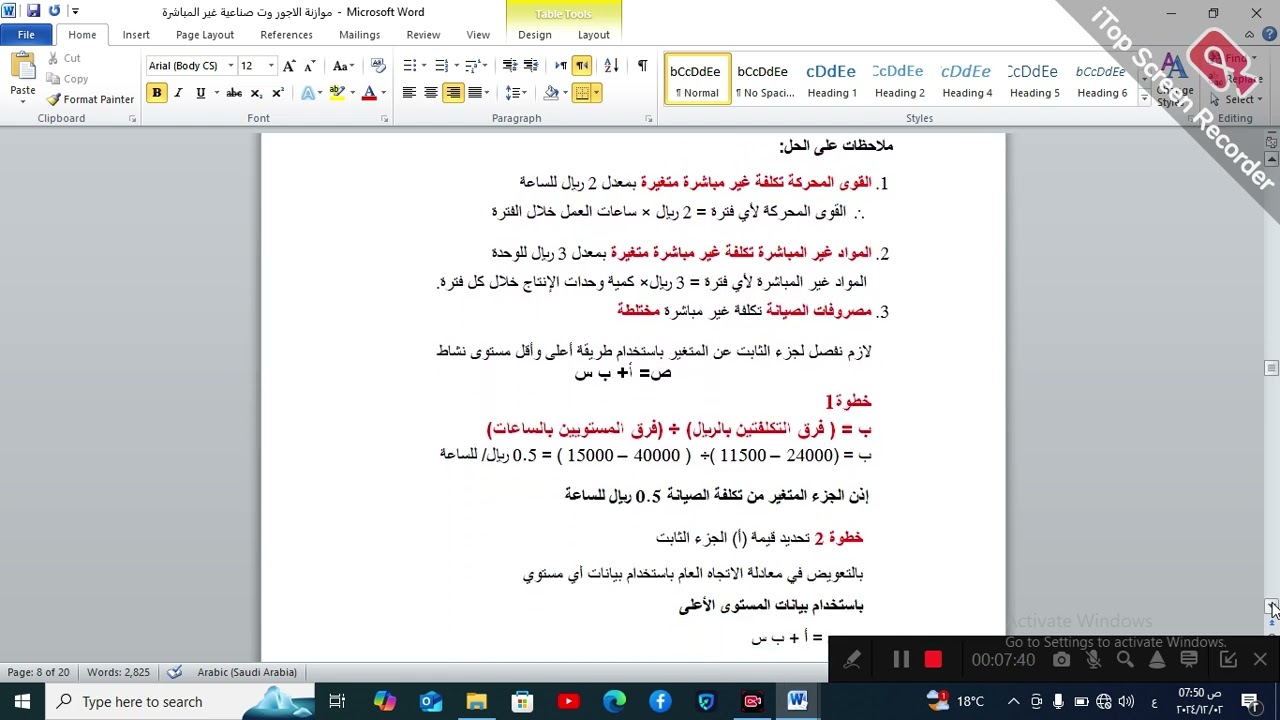This screenshot has height=720, width=1280.
Task: Apply superscript formatting
Action: tap(278, 93)
